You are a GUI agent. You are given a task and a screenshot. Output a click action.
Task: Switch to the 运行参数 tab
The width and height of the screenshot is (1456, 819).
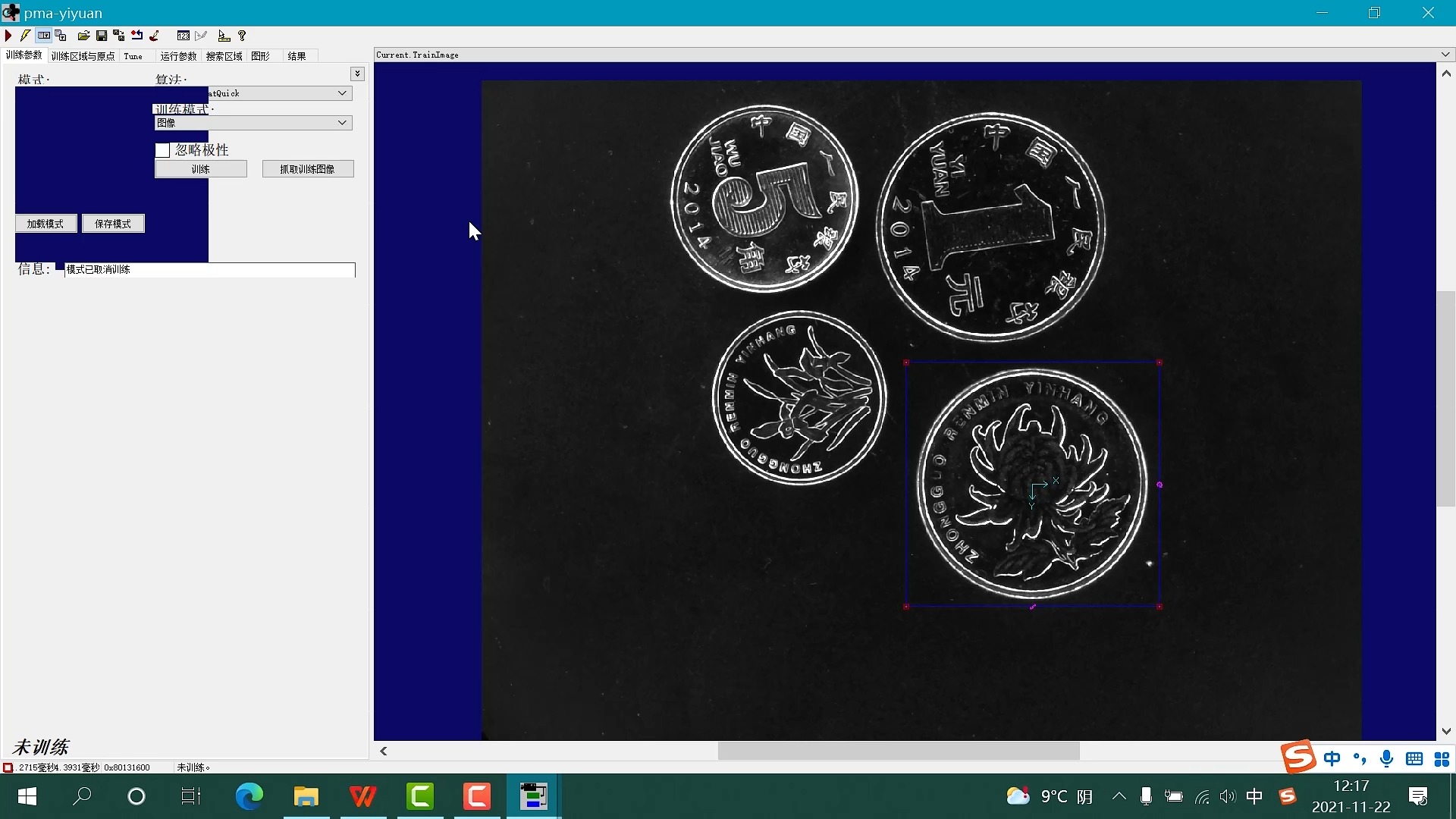tap(178, 56)
